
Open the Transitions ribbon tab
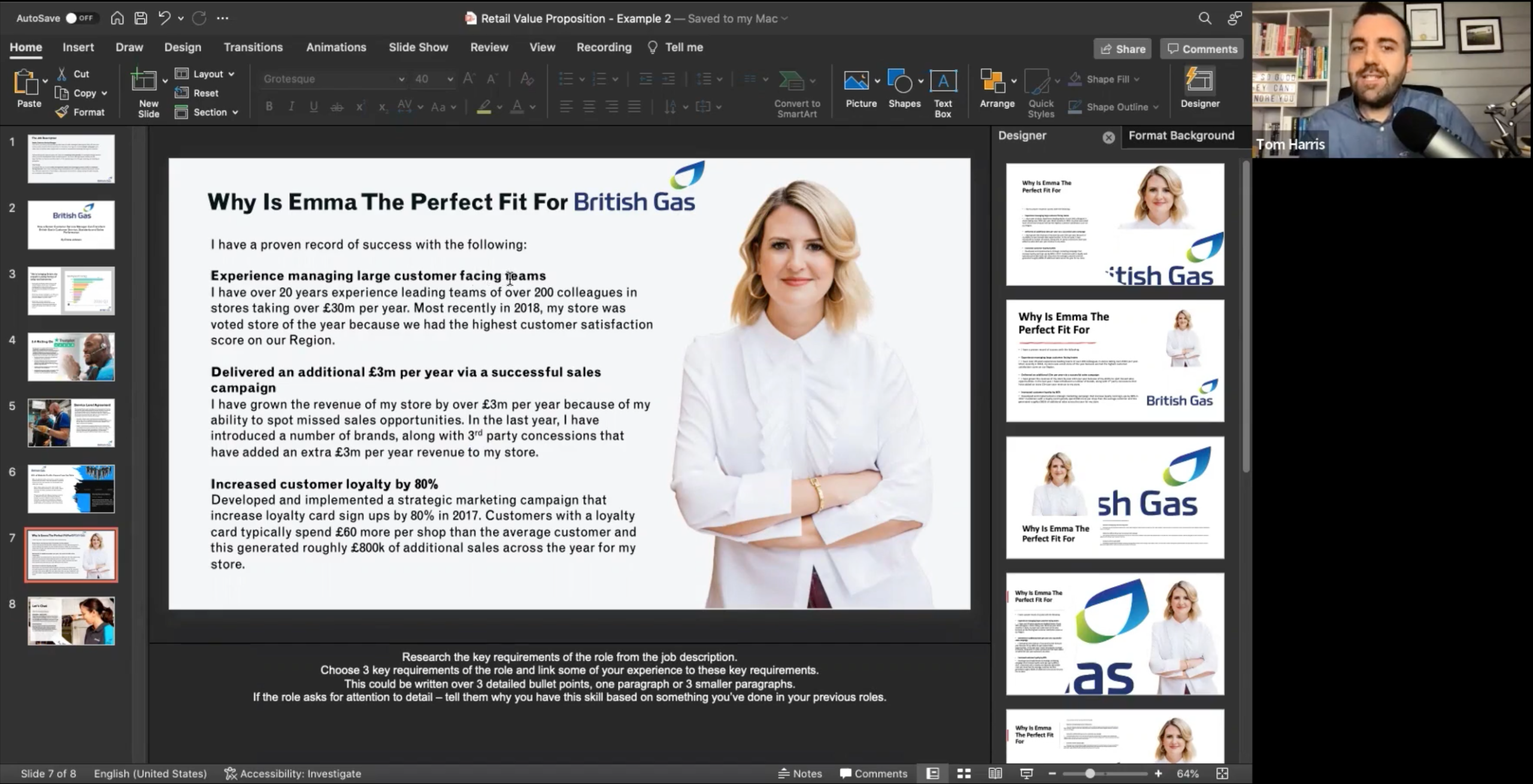[x=253, y=47]
